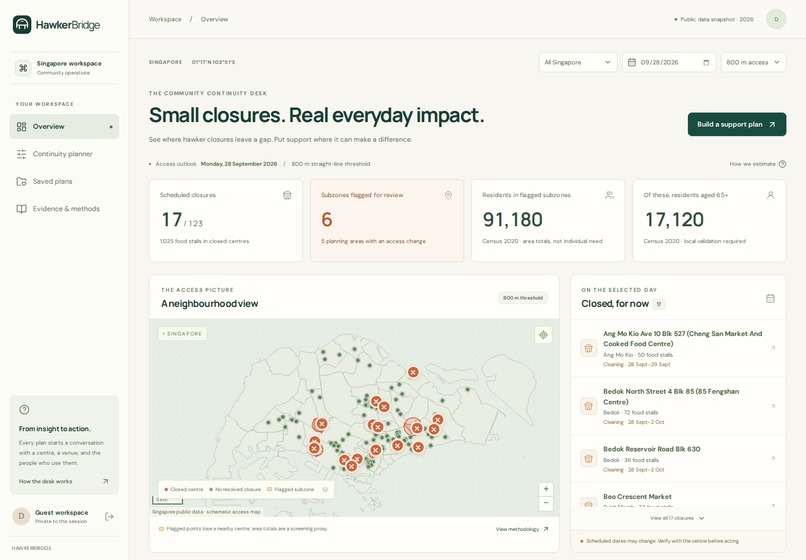Image resolution: width=806 pixels, height=560 pixels.
Task: Toggle Closed centre legend item
Action: click(x=184, y=490)
